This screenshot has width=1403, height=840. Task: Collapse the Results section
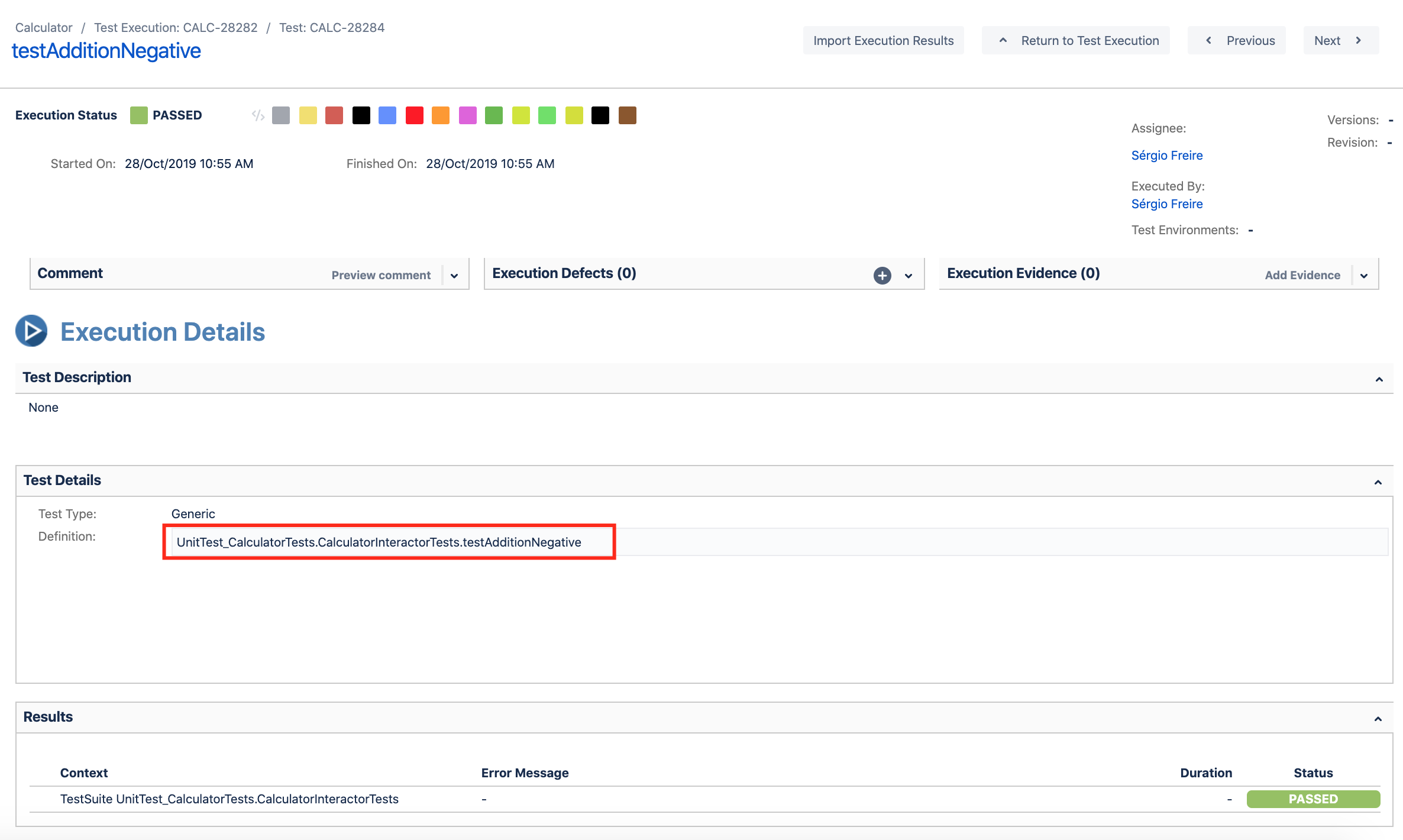coord(1378,719)
